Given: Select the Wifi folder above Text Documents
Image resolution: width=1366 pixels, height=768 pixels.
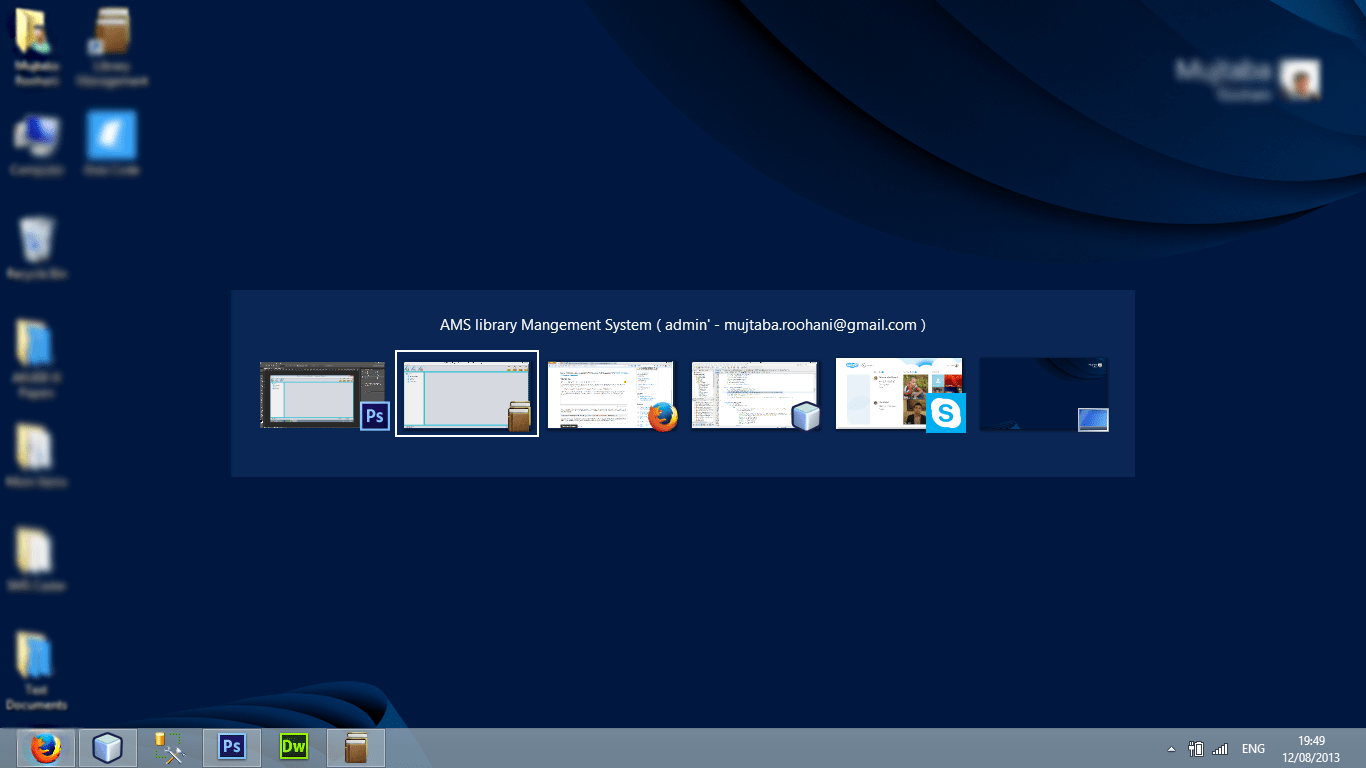Looking at the screenshot, I should point(37,561).
